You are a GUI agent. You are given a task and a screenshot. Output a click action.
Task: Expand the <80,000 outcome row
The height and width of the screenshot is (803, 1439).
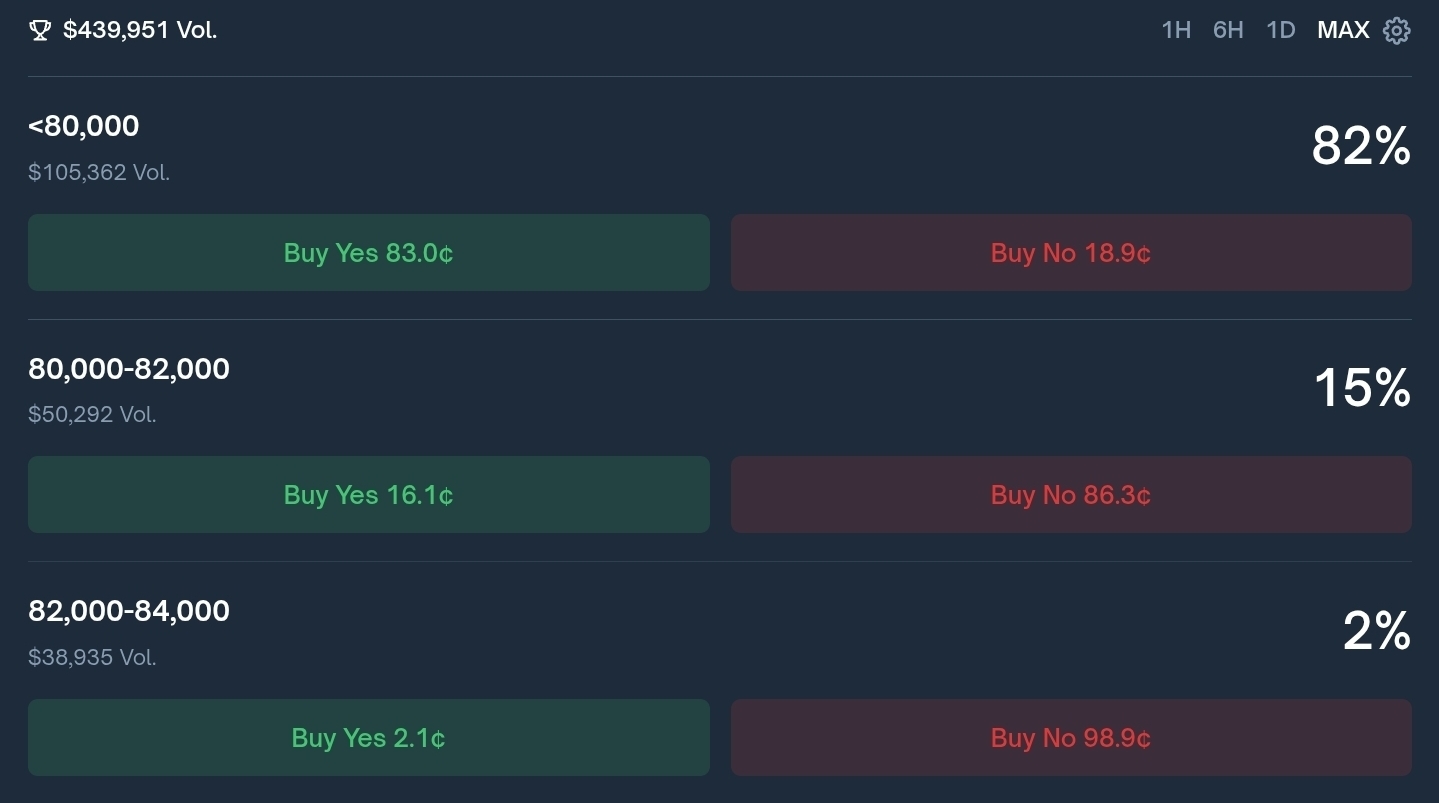tap(84, 126)
